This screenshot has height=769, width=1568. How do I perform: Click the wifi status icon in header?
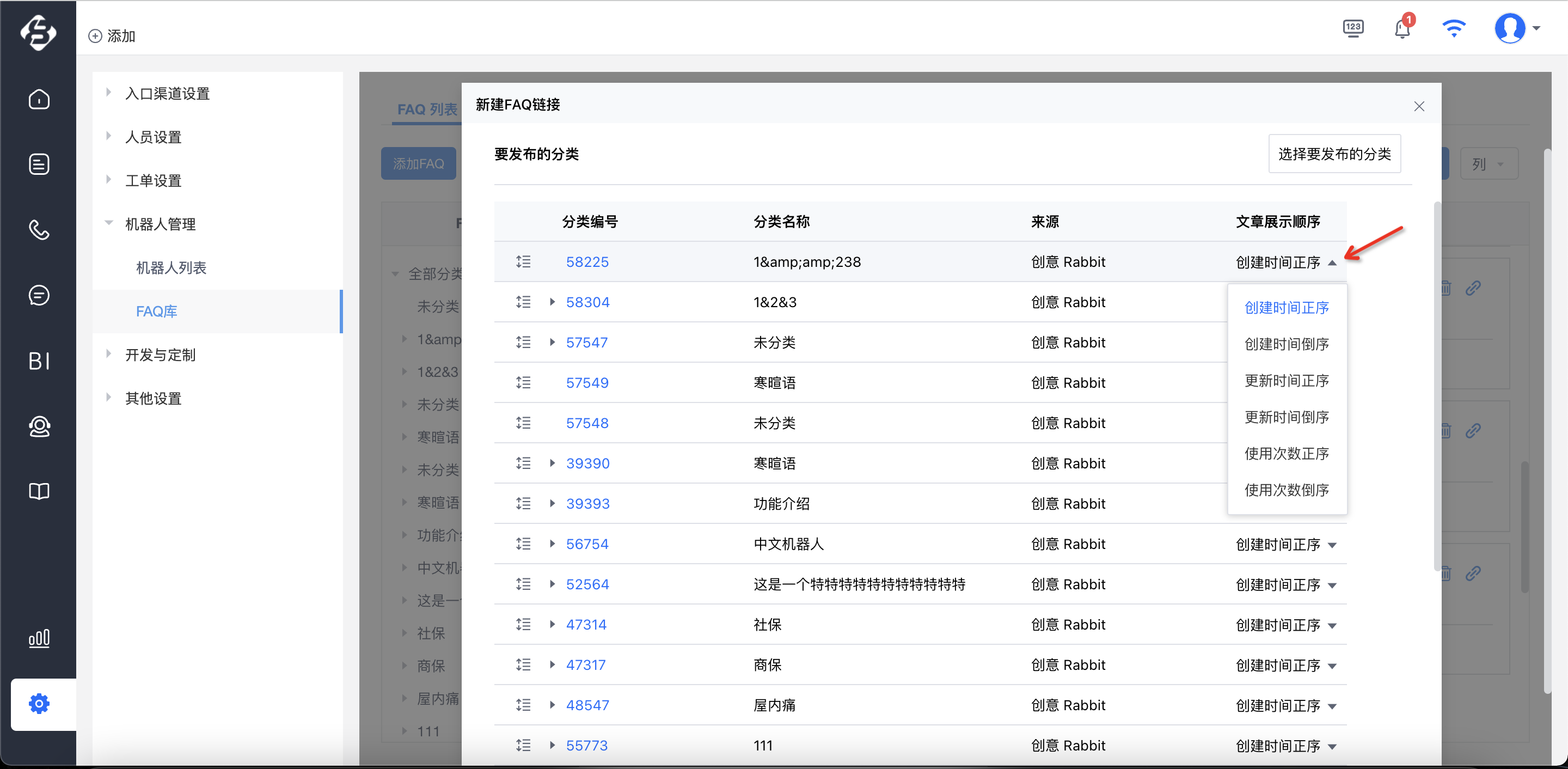pyautogui.click(x=1454, y=29)
